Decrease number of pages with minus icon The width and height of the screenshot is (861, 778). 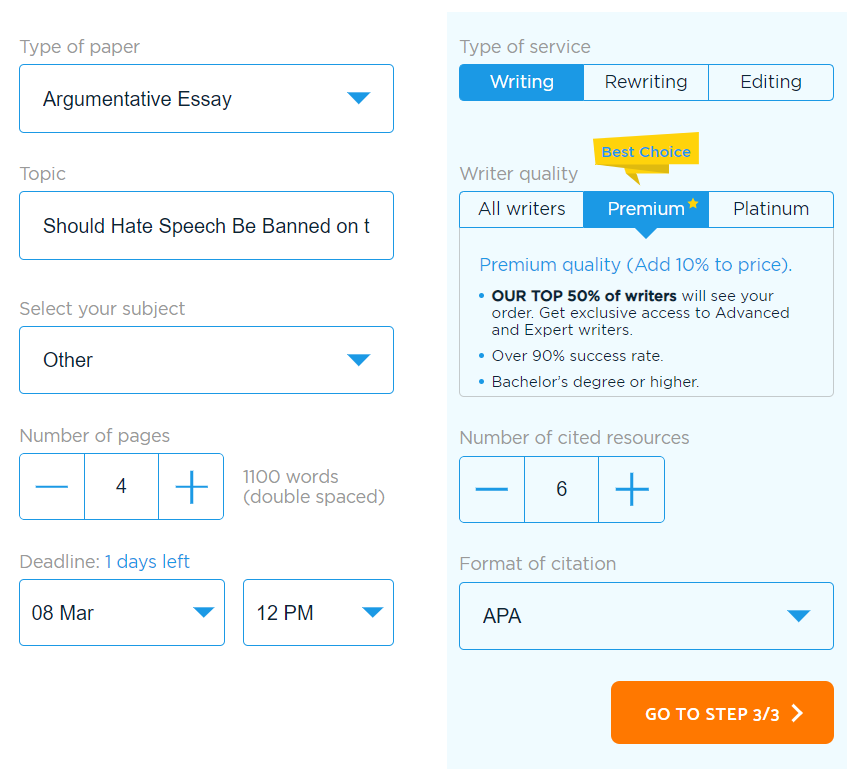click(52, 486)
